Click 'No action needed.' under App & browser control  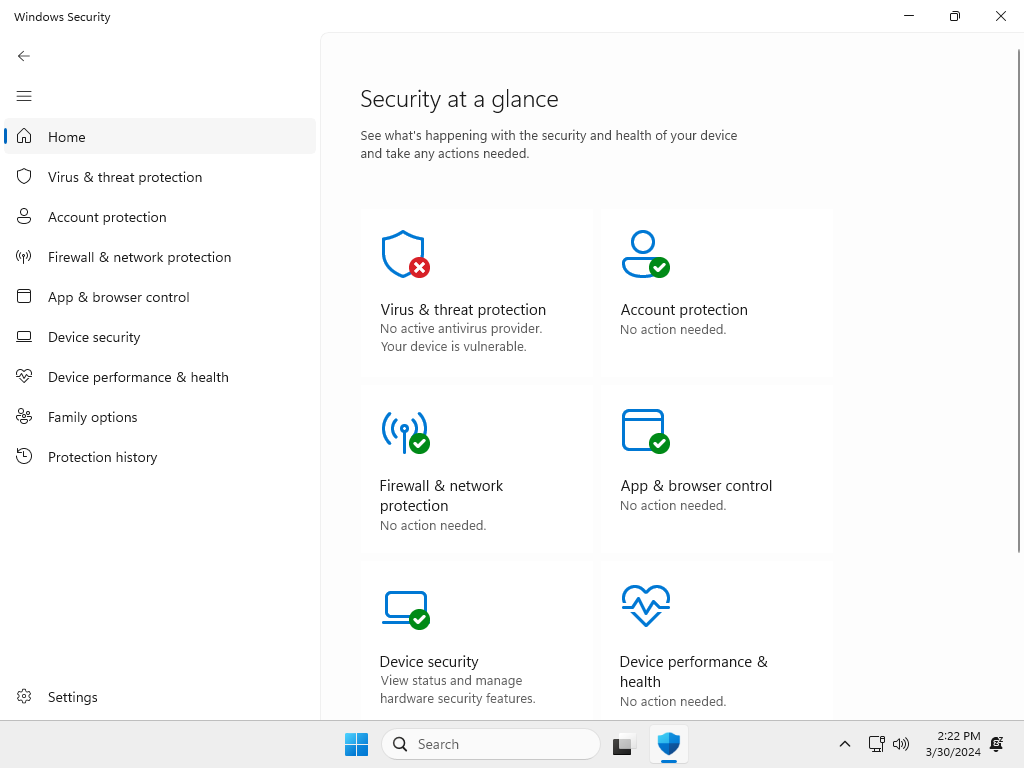pos(673,505)
